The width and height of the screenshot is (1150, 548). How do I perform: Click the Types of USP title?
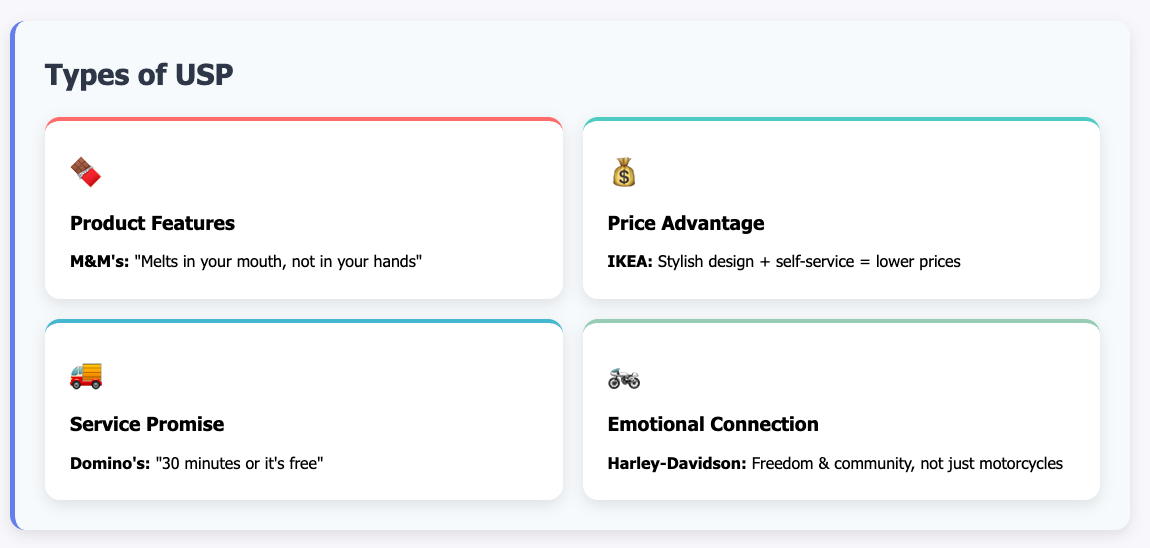tap(139, 74)
